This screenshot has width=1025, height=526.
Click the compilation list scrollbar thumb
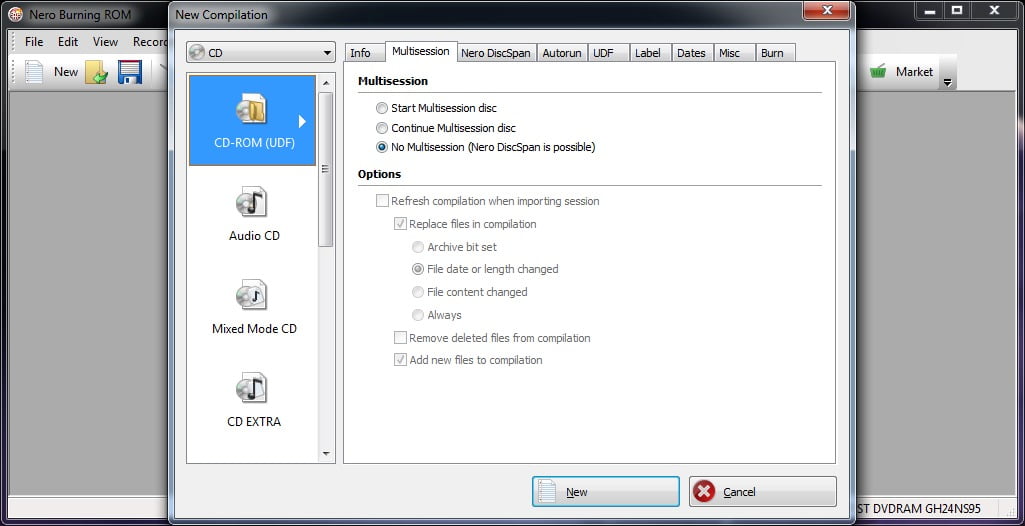pos(326,169)
